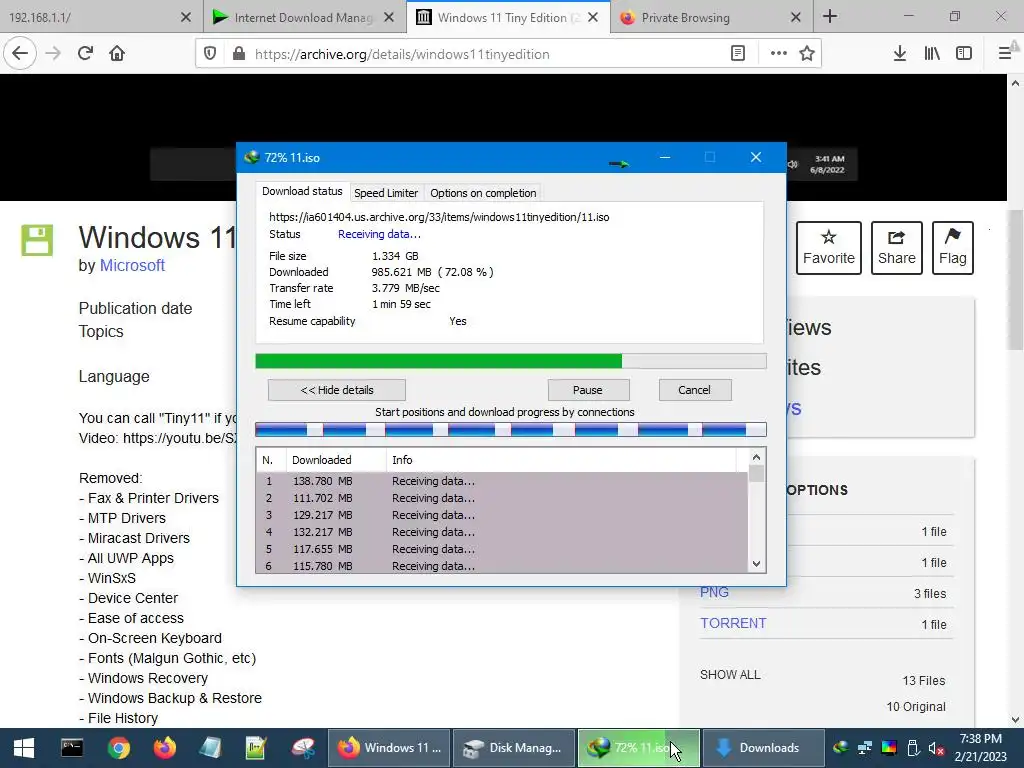Open the taskbar clock showing 7:38 PM
The height and width of the screenshot is (768, 1024).
pos(980,748)
